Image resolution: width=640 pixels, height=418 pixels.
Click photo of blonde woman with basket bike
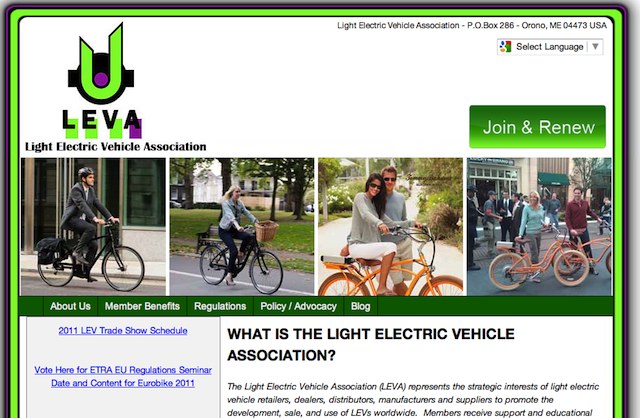pyautogui.click(x=242, y=227)
